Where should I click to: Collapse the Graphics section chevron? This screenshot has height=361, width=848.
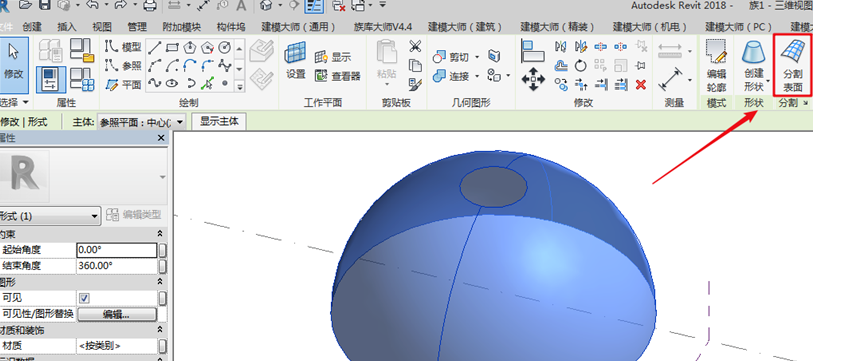(160, 282)
